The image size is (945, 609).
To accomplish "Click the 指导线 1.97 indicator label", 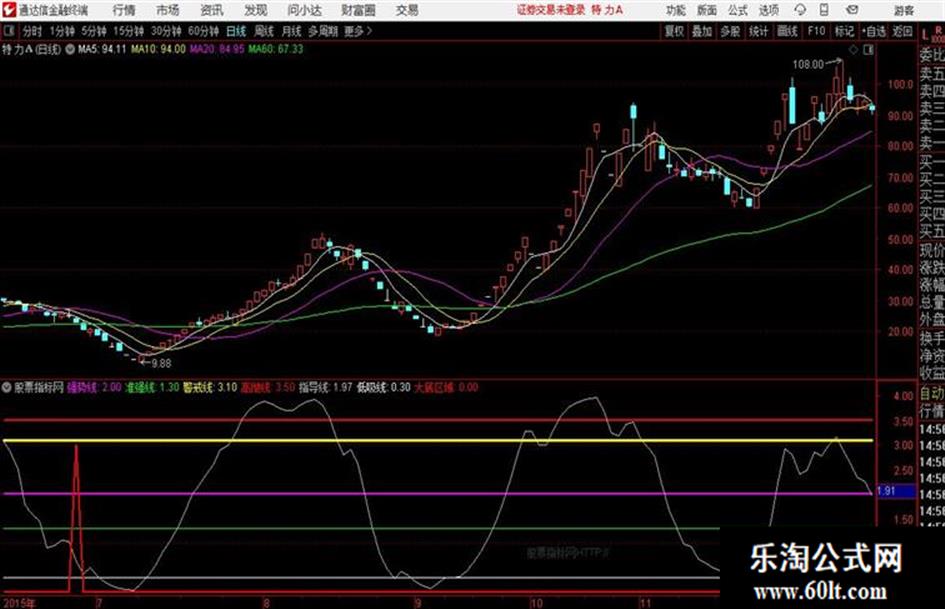I will (x=325, y=388).
